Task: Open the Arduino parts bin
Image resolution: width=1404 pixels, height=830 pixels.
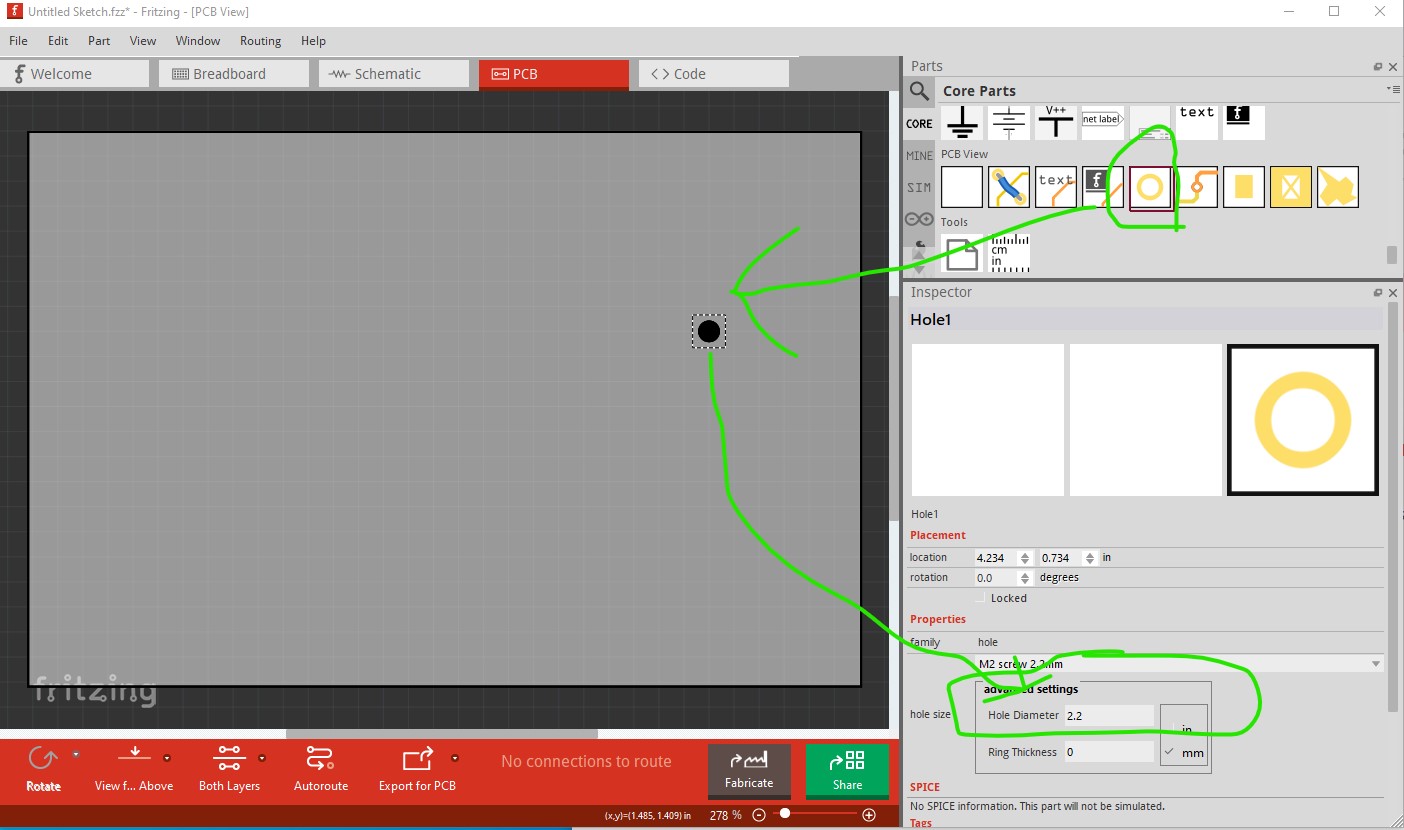Action: 919,219
